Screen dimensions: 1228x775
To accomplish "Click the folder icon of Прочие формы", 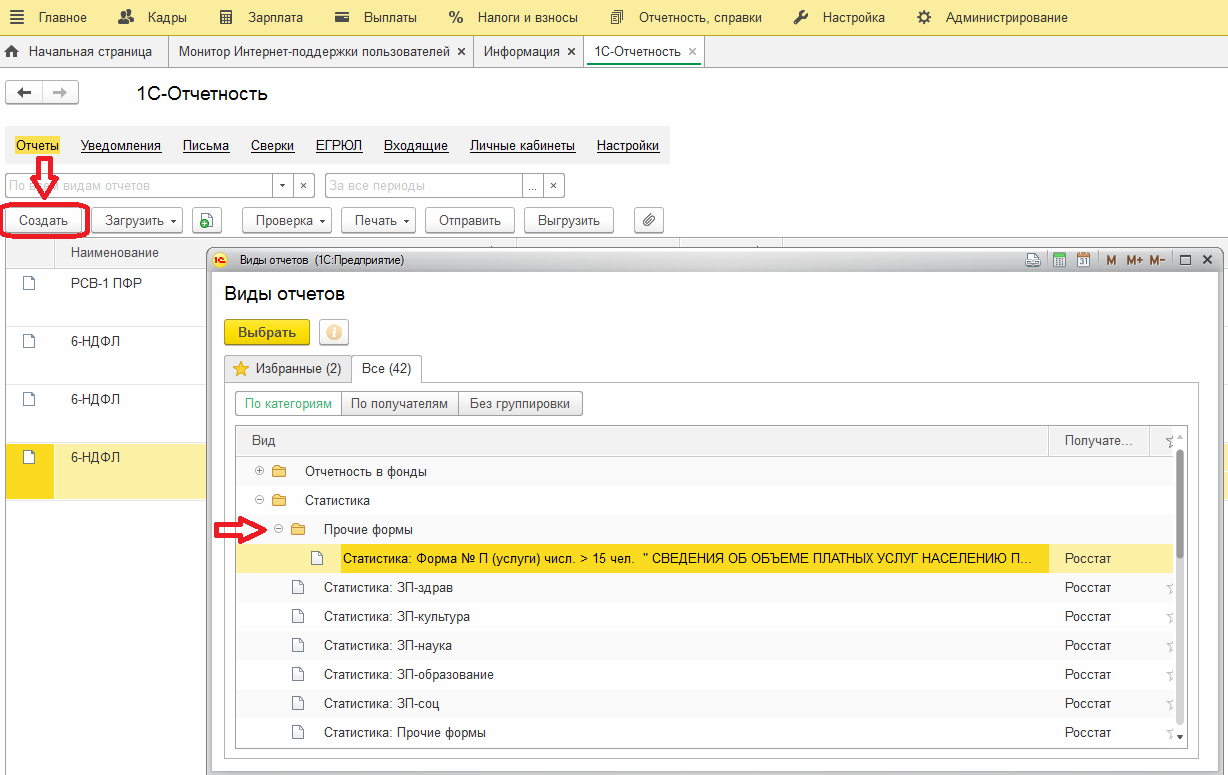I will coord(298,529).
